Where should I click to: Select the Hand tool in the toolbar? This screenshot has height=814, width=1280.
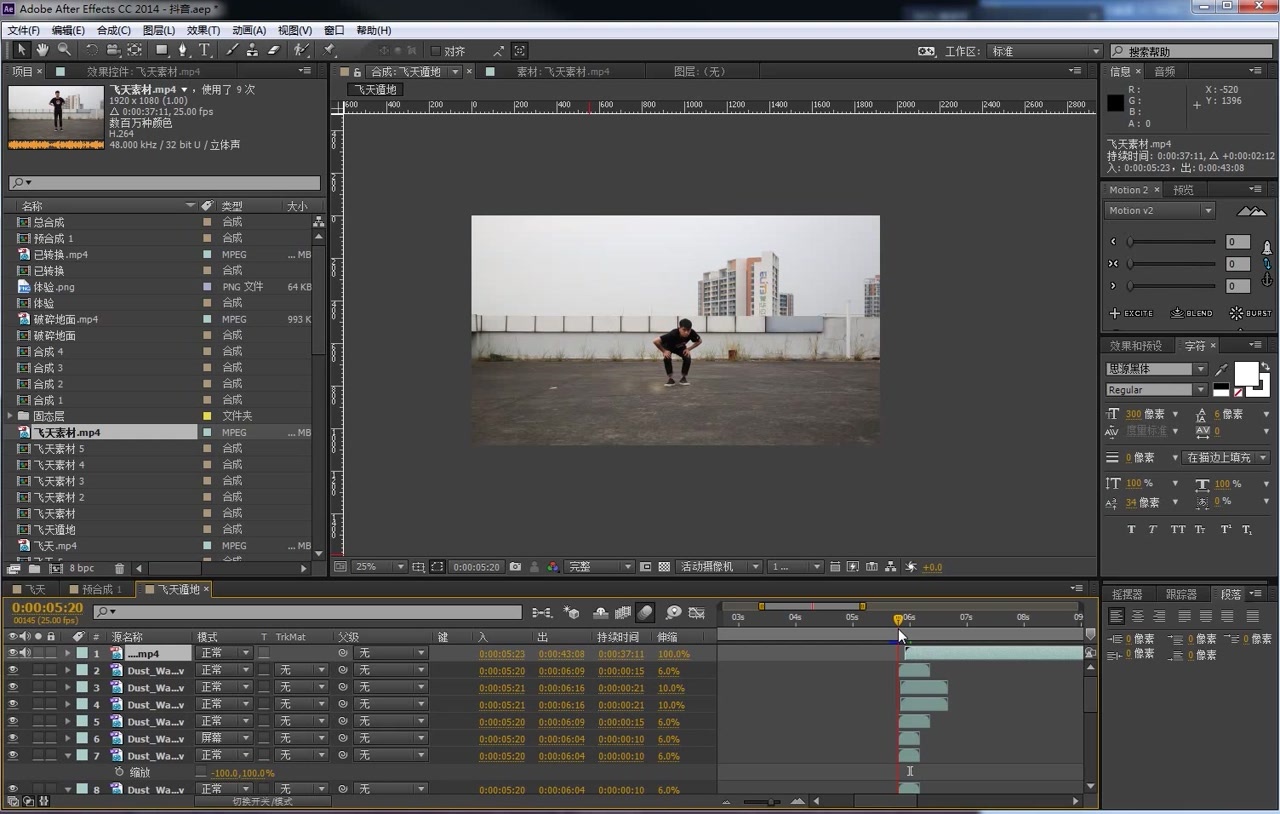(x=43, y=50)
